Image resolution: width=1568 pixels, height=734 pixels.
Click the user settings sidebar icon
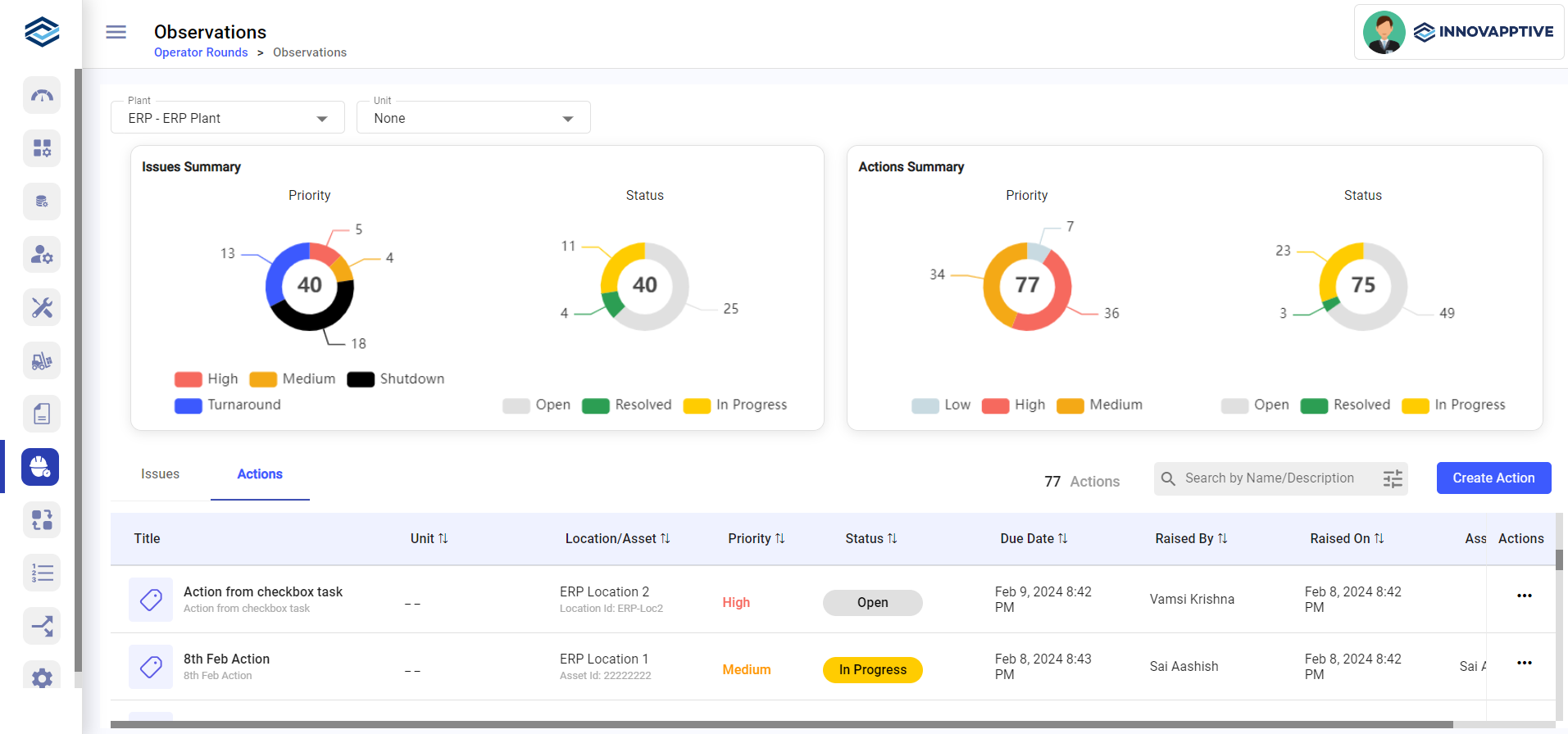pos(42,255)
